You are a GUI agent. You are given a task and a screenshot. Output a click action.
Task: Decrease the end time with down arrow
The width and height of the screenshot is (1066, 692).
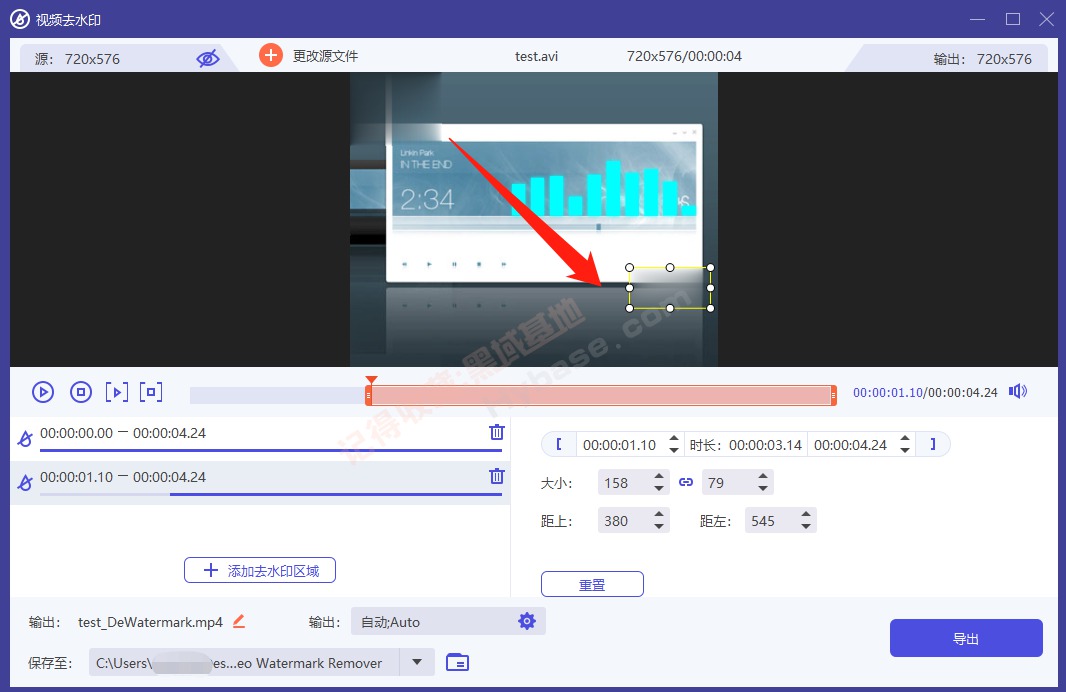point(905,451)
